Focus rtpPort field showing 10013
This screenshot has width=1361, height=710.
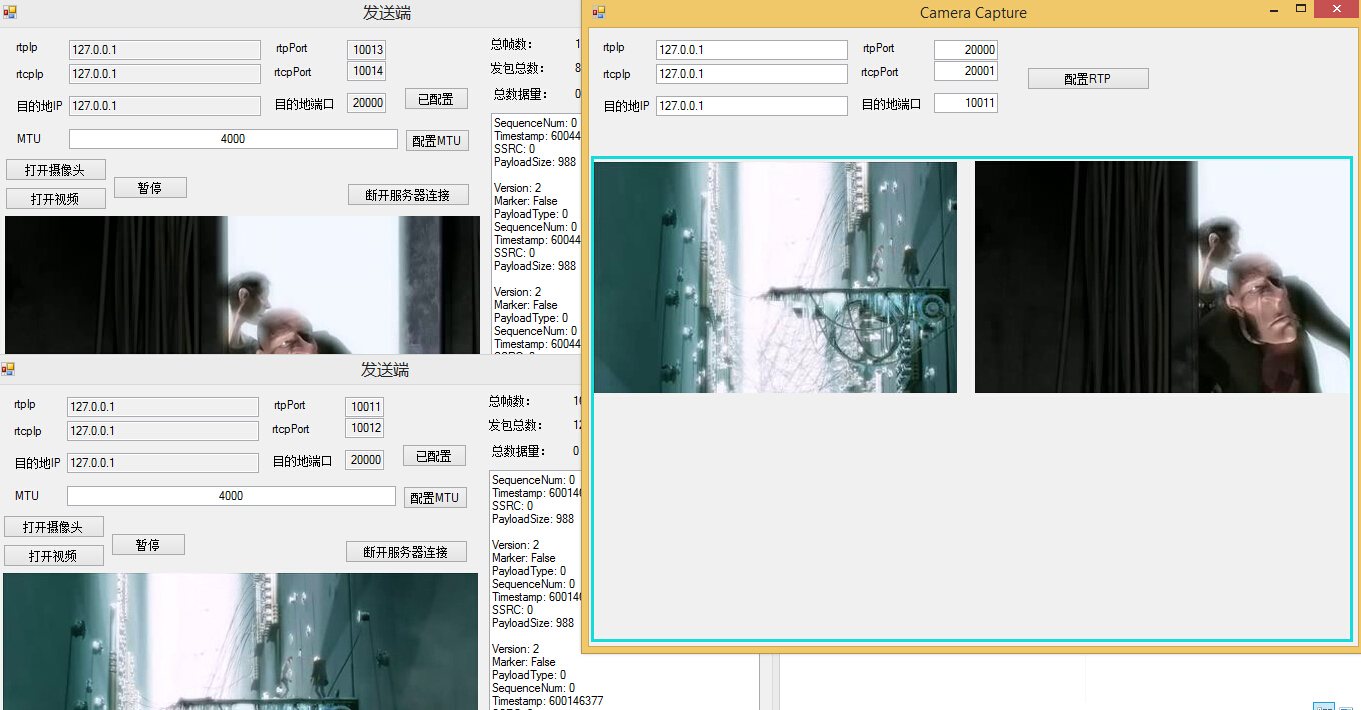[367, 50]
